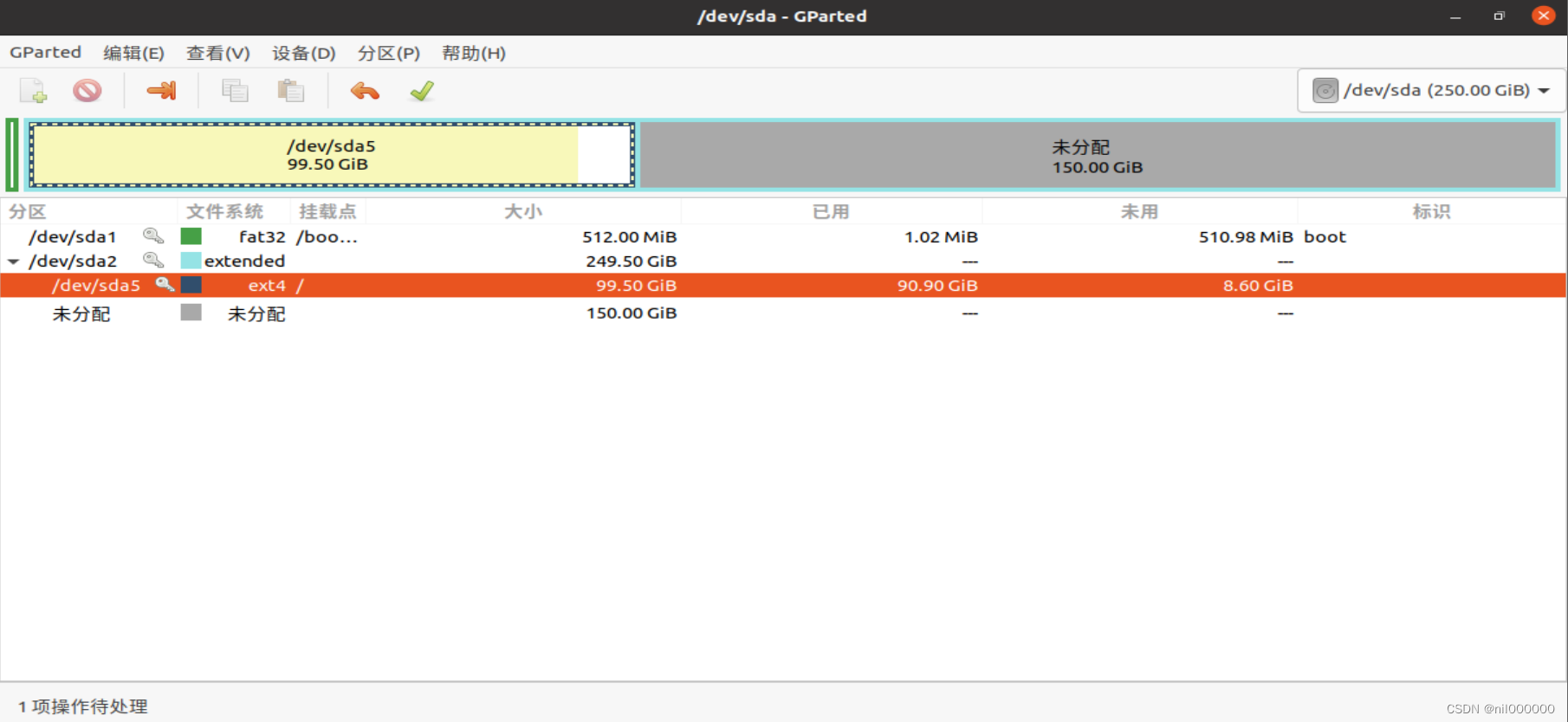The width and height of the screenshot is (1568, 722).
Task: Close the GParted window
Action: click(1544, 16)
